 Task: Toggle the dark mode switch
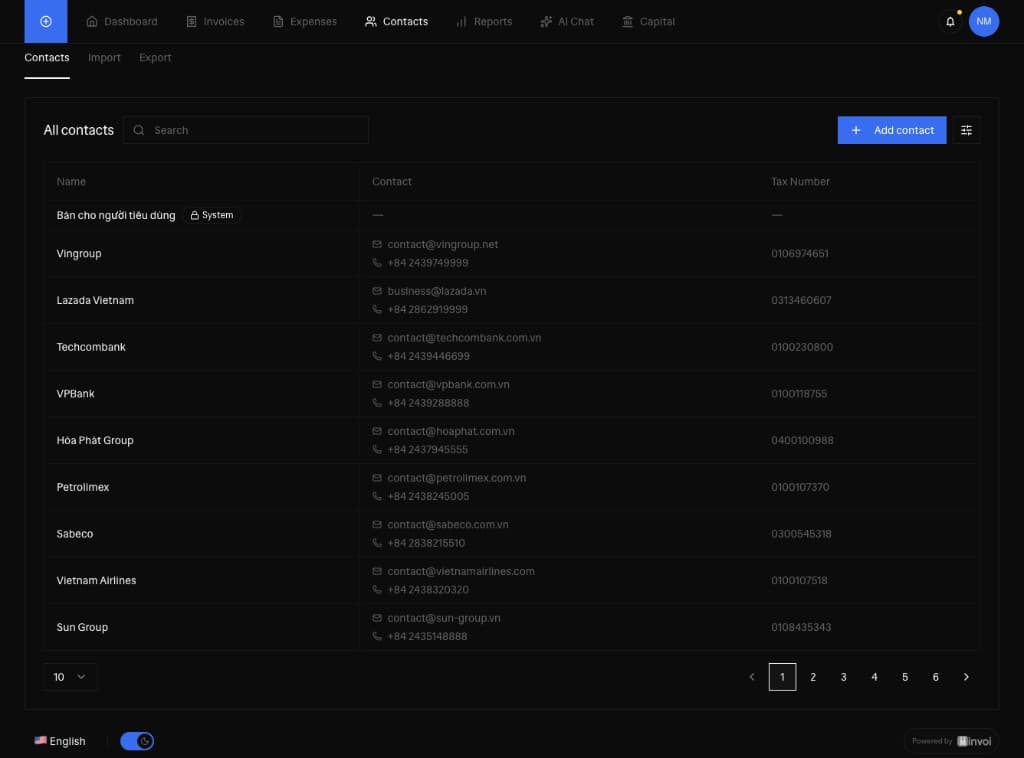tap(137, 741)
